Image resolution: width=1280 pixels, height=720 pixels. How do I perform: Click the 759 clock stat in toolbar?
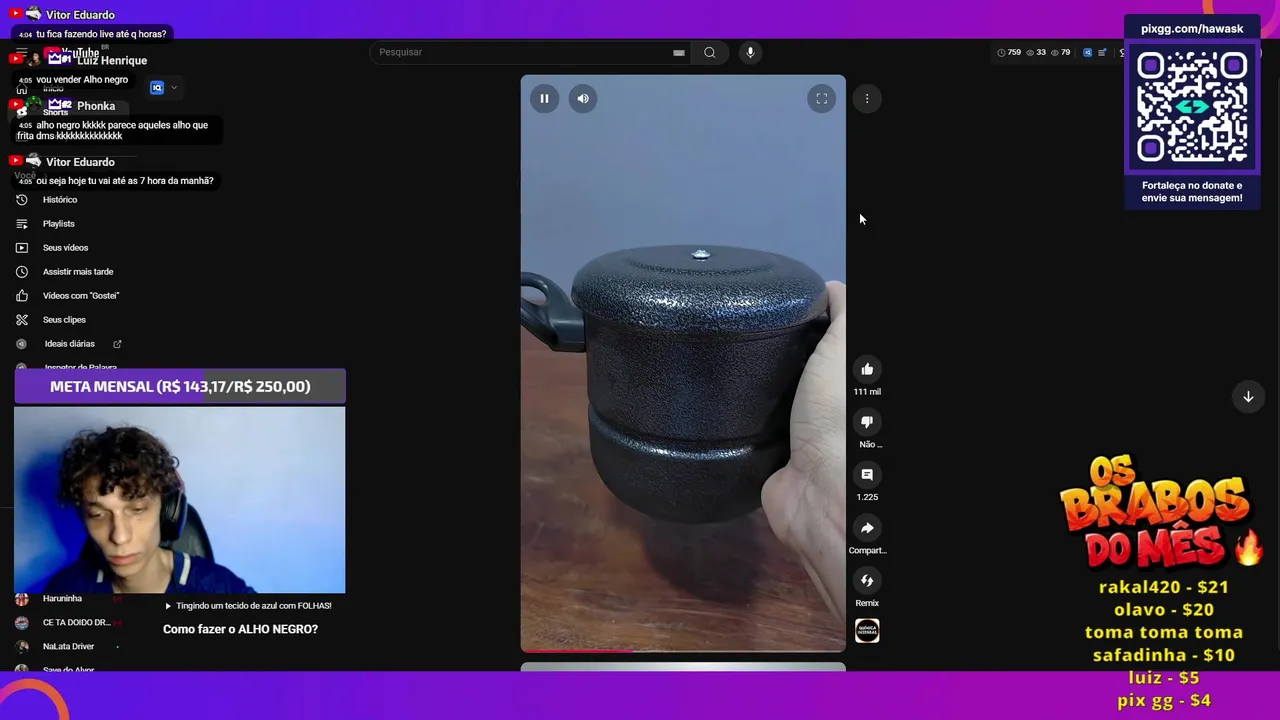point(1009,52)
